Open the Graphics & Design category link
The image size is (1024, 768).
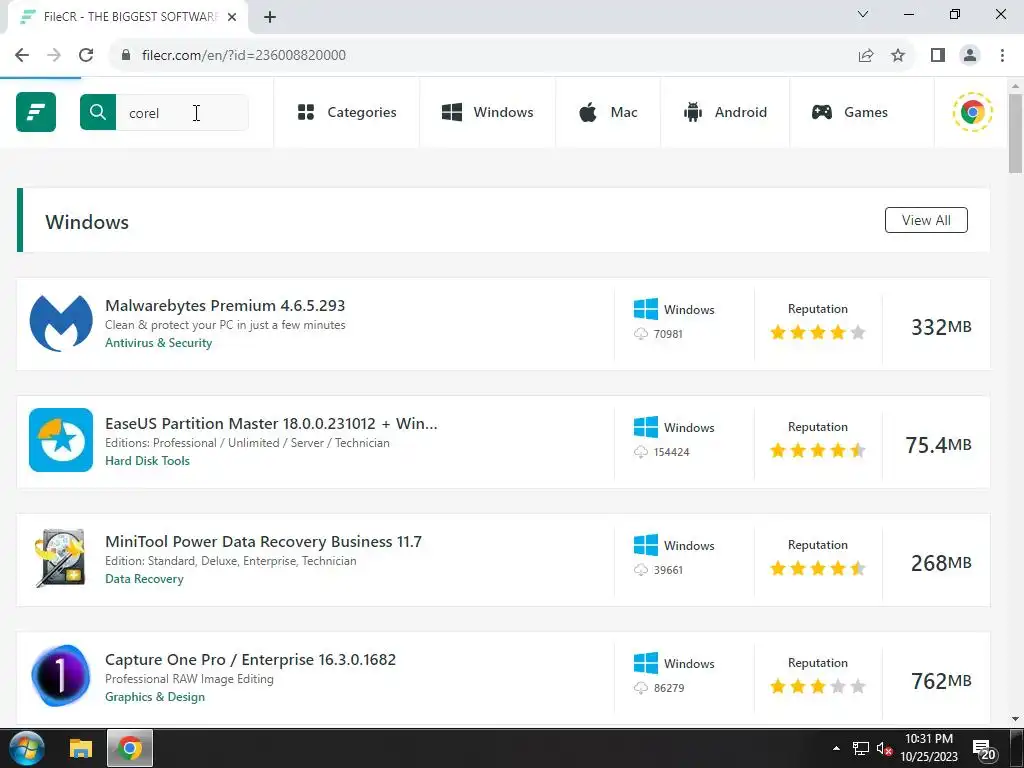click(155, 697)
